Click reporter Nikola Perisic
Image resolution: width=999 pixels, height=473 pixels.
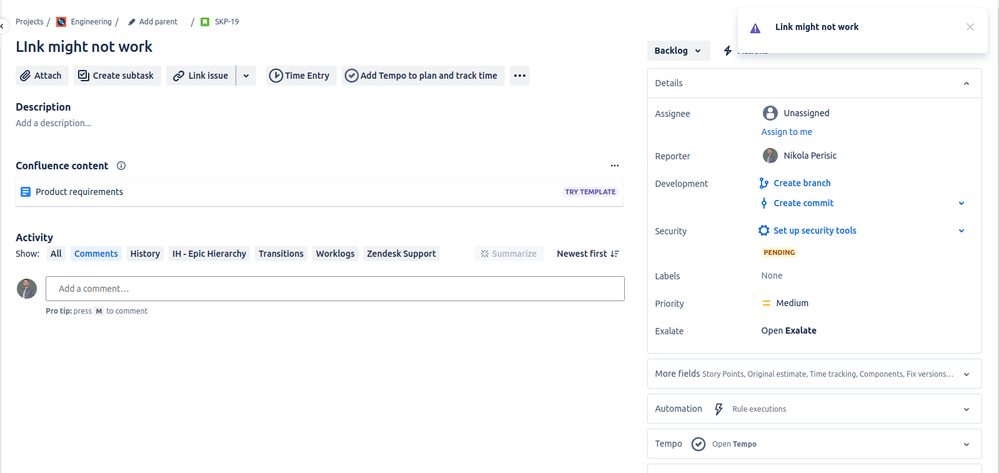800,156
